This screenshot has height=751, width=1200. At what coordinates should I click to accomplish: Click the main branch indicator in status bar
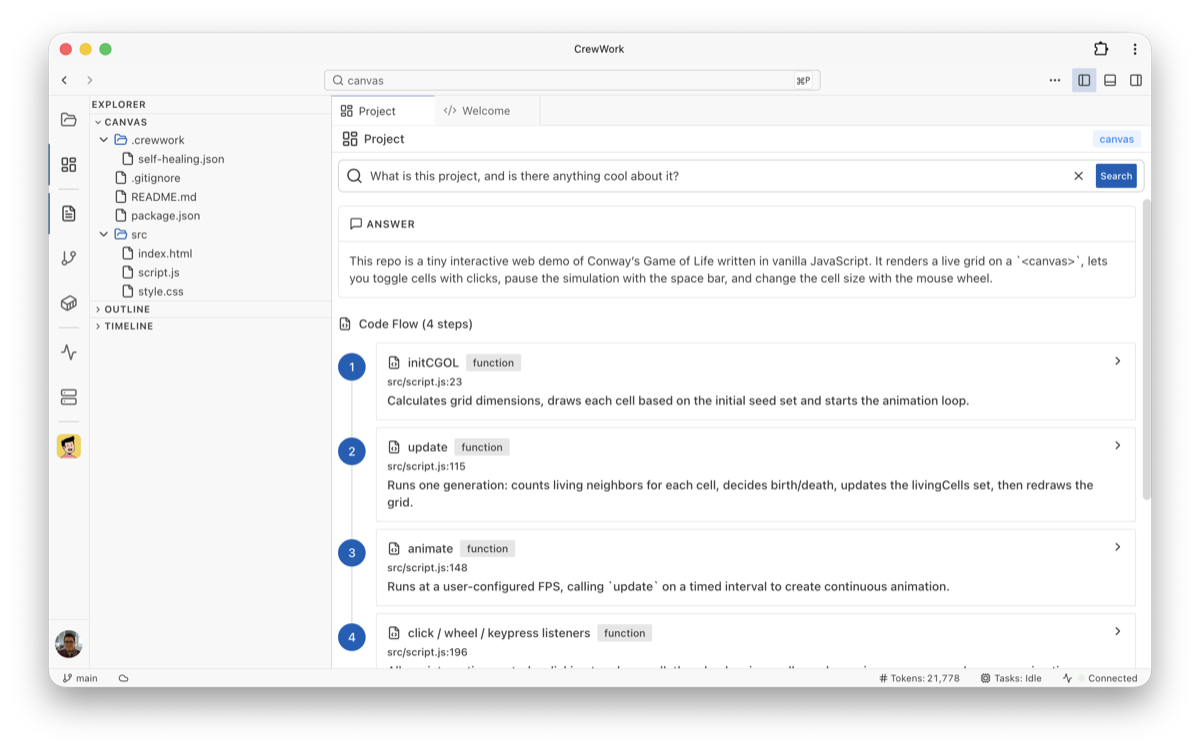pyautogui.click(x=80, y=678)
